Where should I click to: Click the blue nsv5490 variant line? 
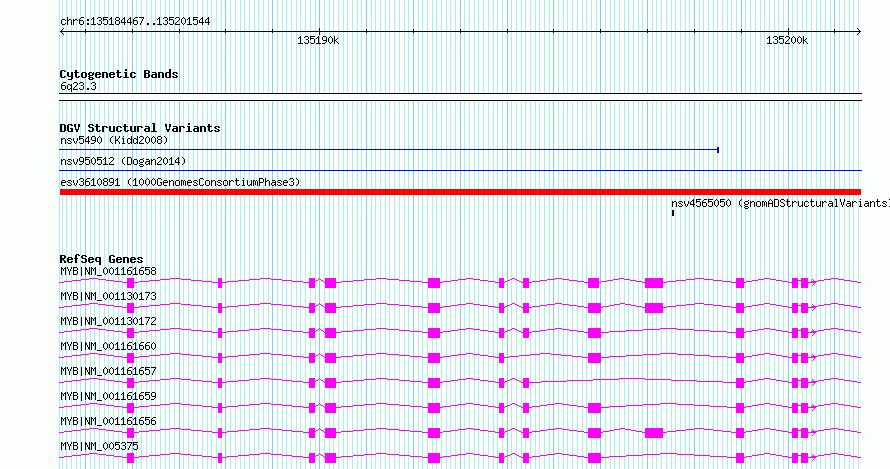click(x=389, y=150)
